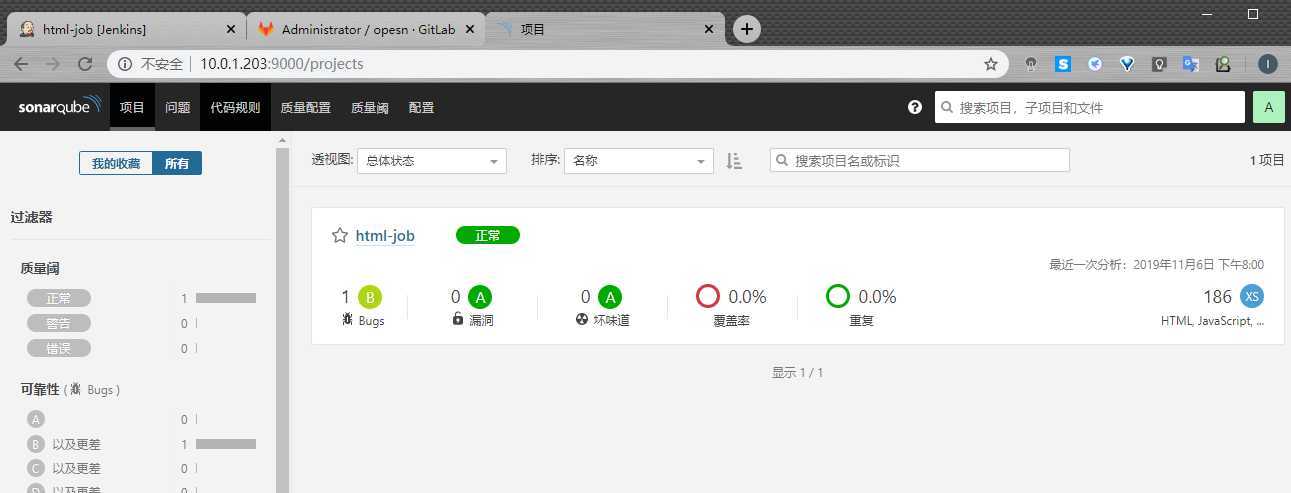Click the 可靠性 Bugs filter heading
1291x493 pixels.
pyautogui.click(x=70, y=389)
